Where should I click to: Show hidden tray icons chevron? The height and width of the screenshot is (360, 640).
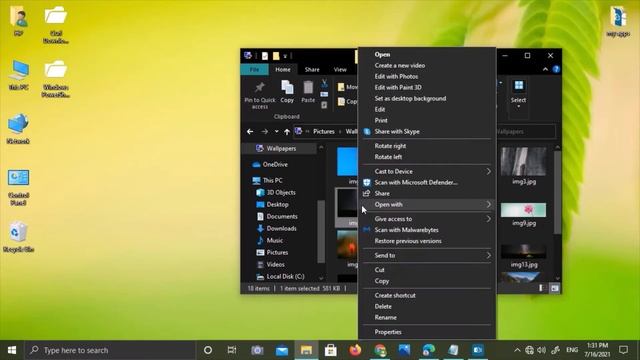[x=517, y=350]
